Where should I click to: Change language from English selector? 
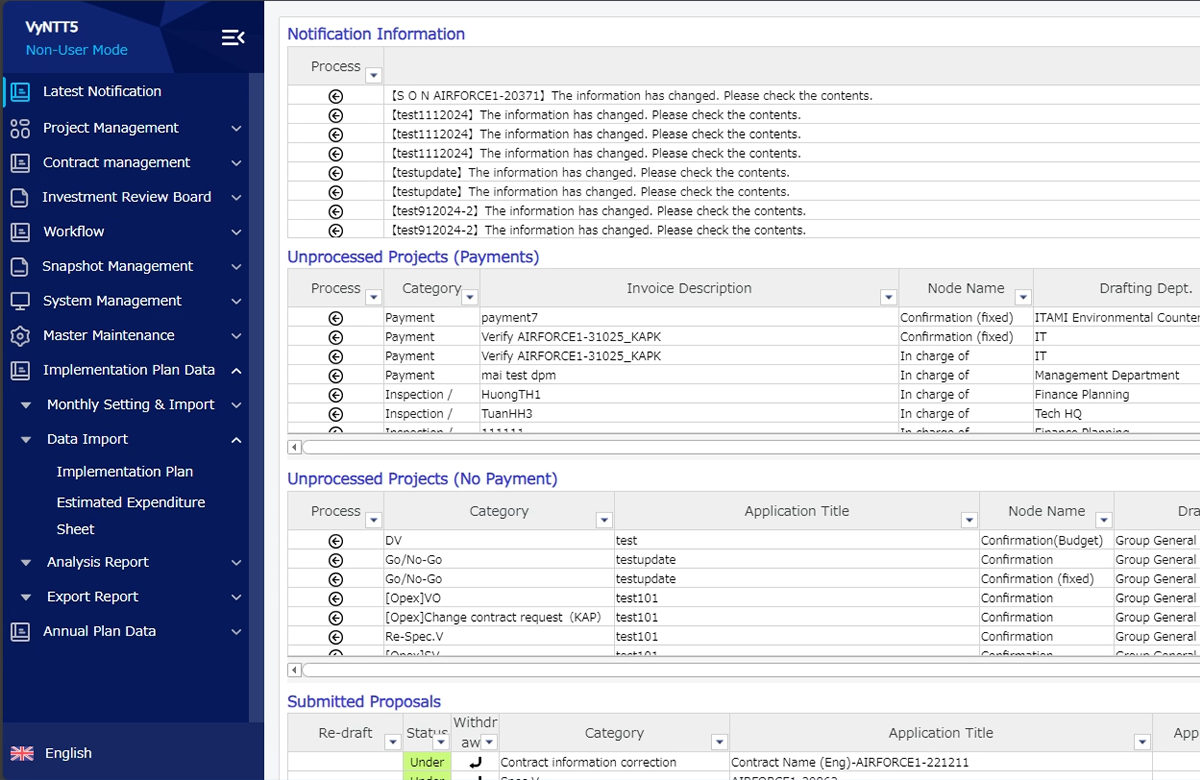pos(68,753)
